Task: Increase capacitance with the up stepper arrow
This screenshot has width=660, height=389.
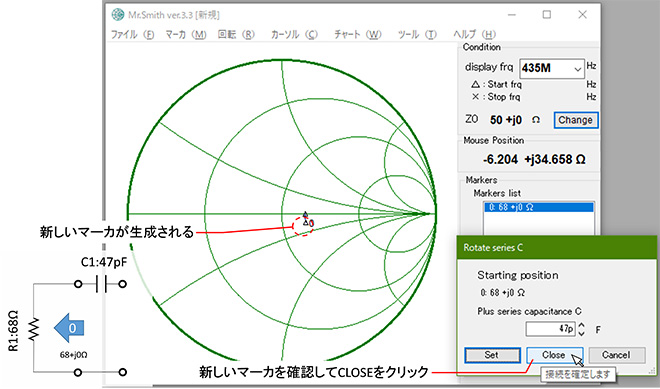Action: point(581,325)
